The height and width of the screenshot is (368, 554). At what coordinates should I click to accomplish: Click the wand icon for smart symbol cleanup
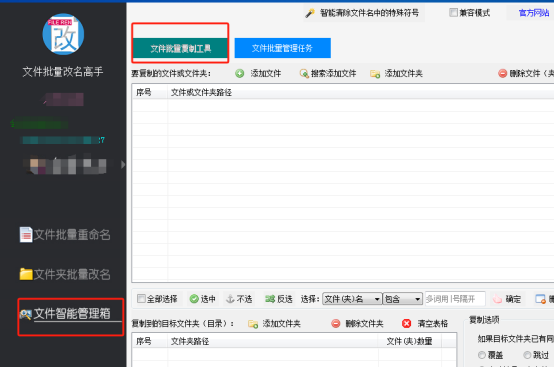pyautogui.click(x=310, y=13)
